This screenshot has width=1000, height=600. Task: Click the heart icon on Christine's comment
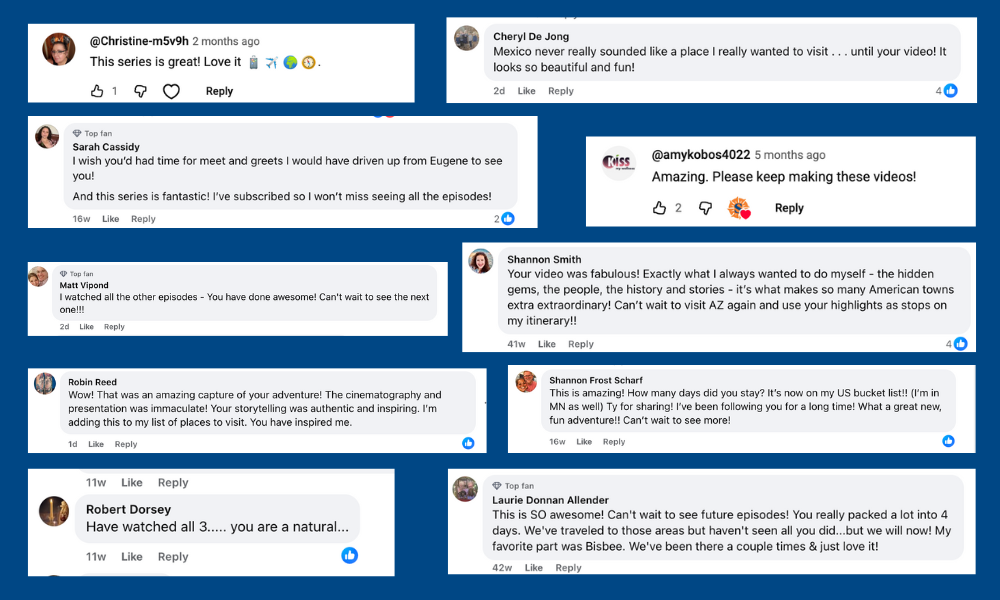click(x=171, y=91)
